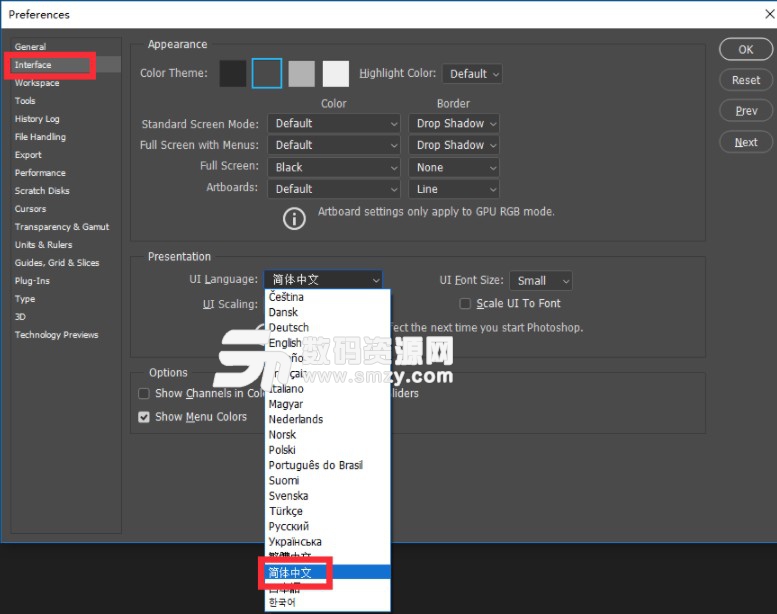
Task: Click the artboard info icon
Action: pyautogui.click(x=294, y=219)
